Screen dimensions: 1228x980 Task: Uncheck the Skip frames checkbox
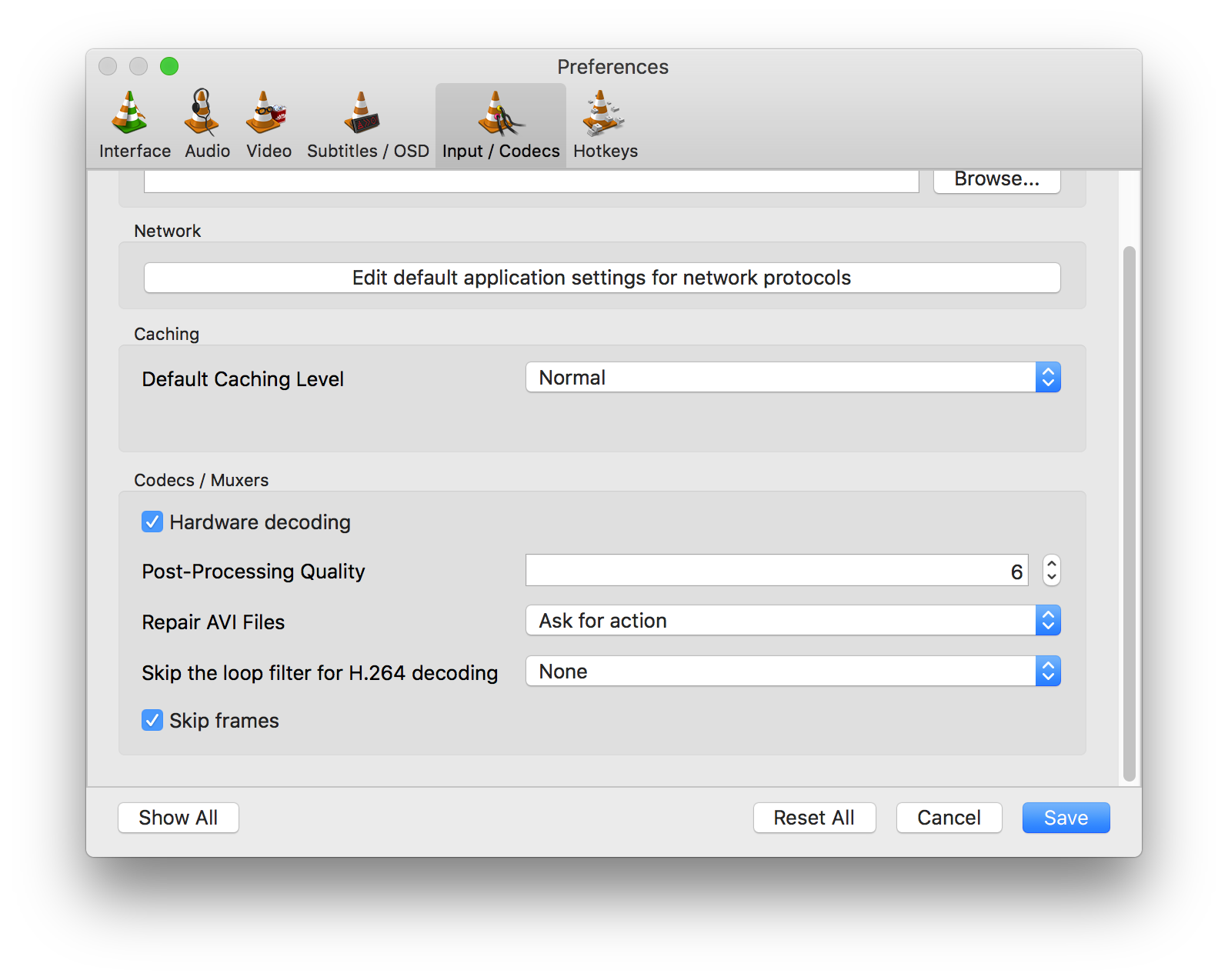click(x=152, y=720)
